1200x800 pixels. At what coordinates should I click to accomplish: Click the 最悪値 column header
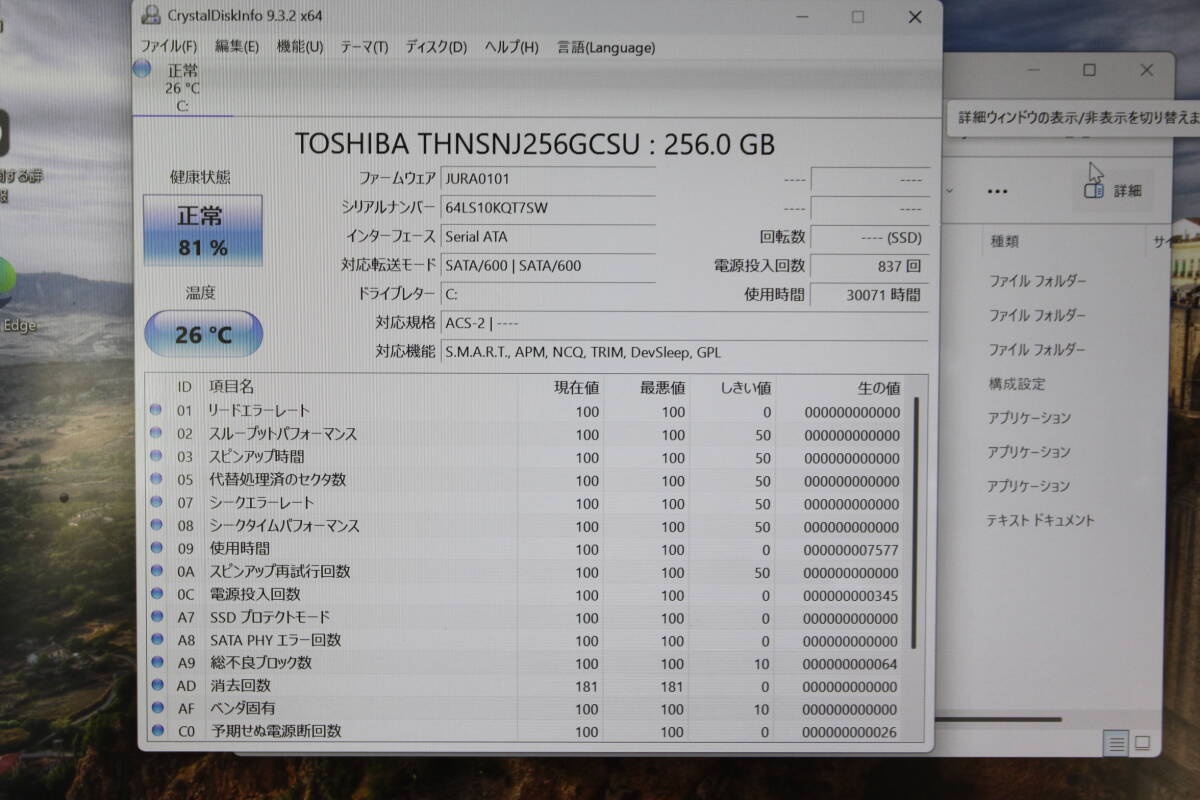pyautogui.click(x=663, y=387)
